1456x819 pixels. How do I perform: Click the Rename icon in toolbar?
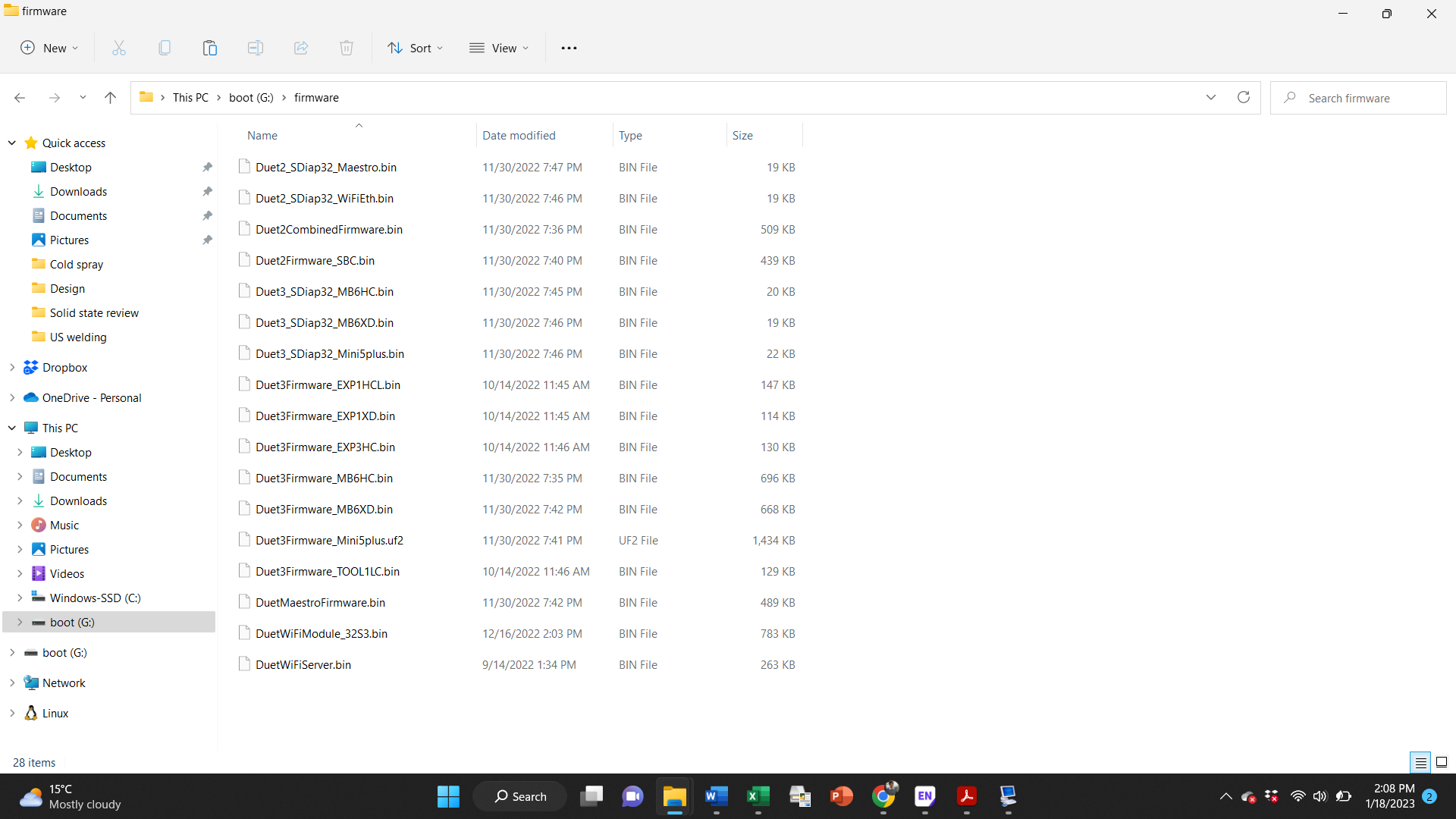(x=256, y=48)
